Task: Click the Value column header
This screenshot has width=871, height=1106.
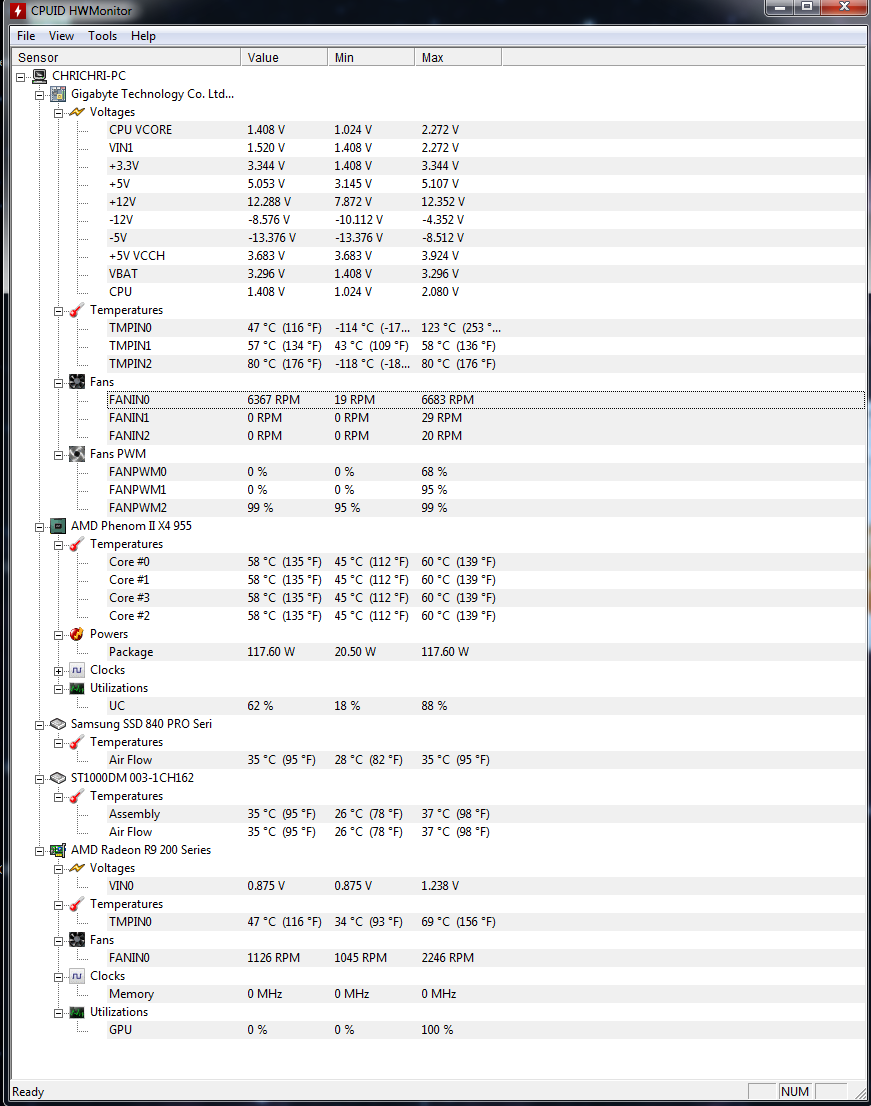Action: pos(284,57)
